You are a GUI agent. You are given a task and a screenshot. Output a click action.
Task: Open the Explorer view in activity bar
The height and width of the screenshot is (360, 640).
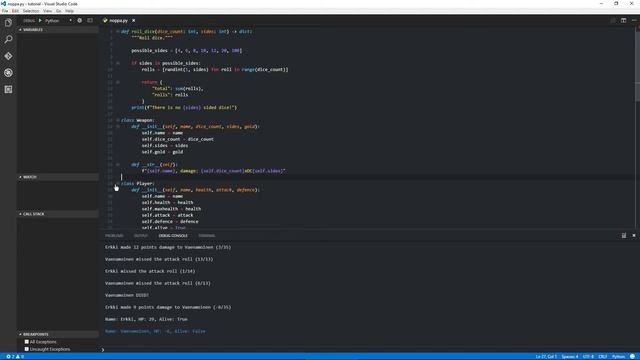pyautogui.click(x=8, y=22)
